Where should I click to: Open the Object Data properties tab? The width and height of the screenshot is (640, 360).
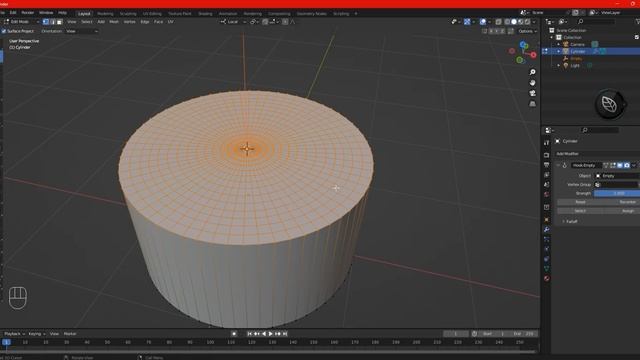click(x=547, y=269)
